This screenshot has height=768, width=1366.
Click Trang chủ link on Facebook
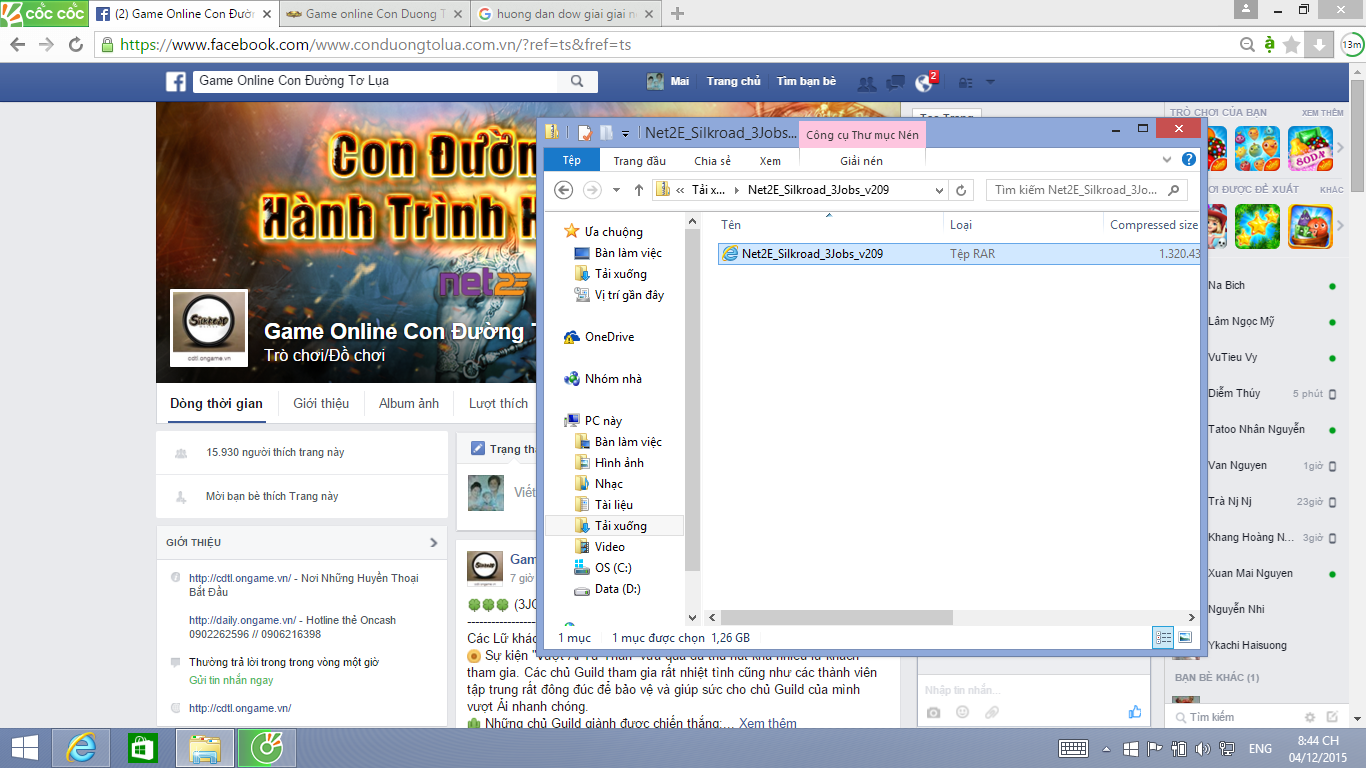(x=733, y=81)
